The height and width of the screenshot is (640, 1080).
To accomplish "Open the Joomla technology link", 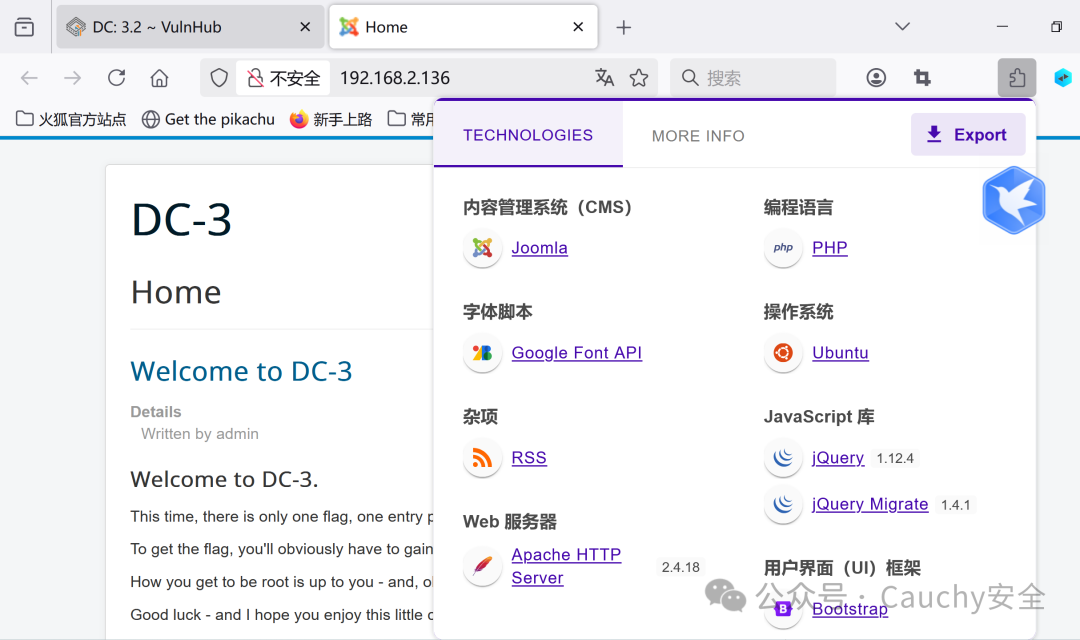I will coord(539,248).
